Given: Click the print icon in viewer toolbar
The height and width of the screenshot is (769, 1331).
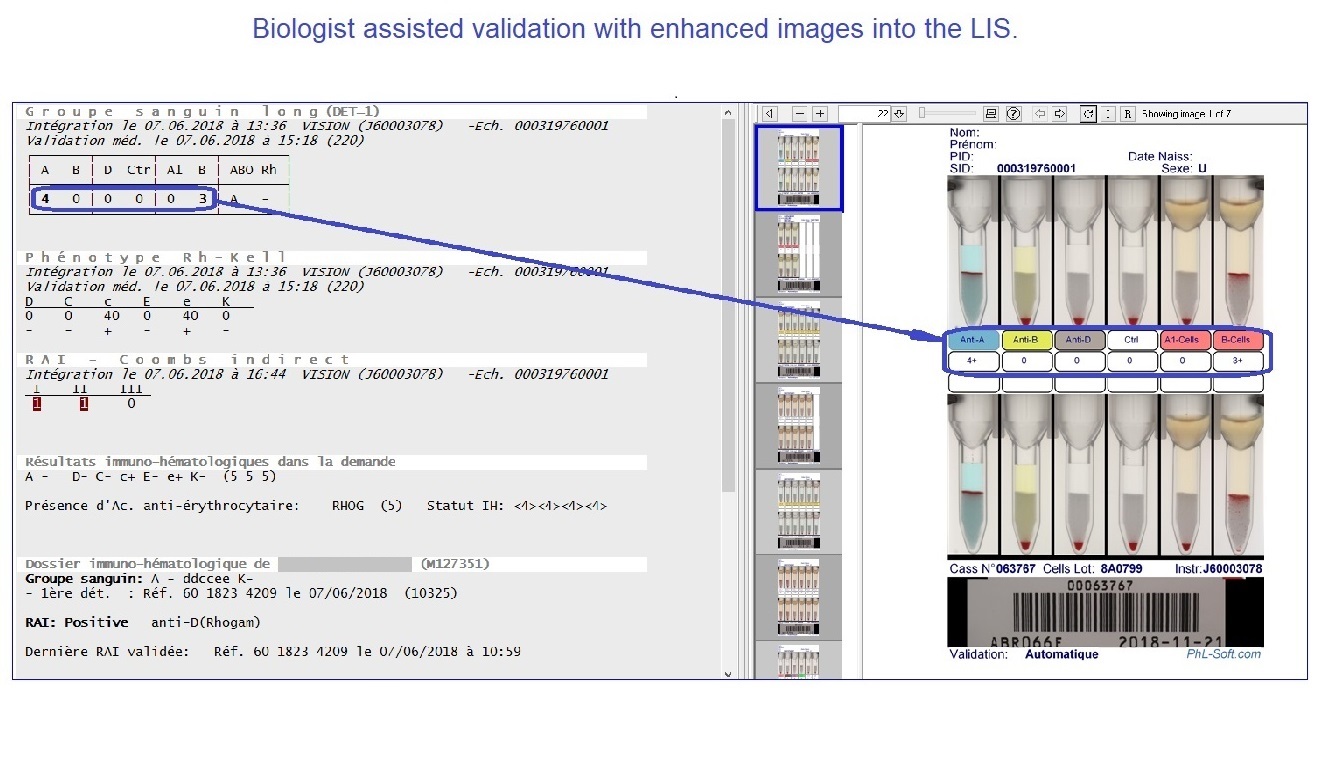Looking at the screenshot, I should click(x=991, y=114).
